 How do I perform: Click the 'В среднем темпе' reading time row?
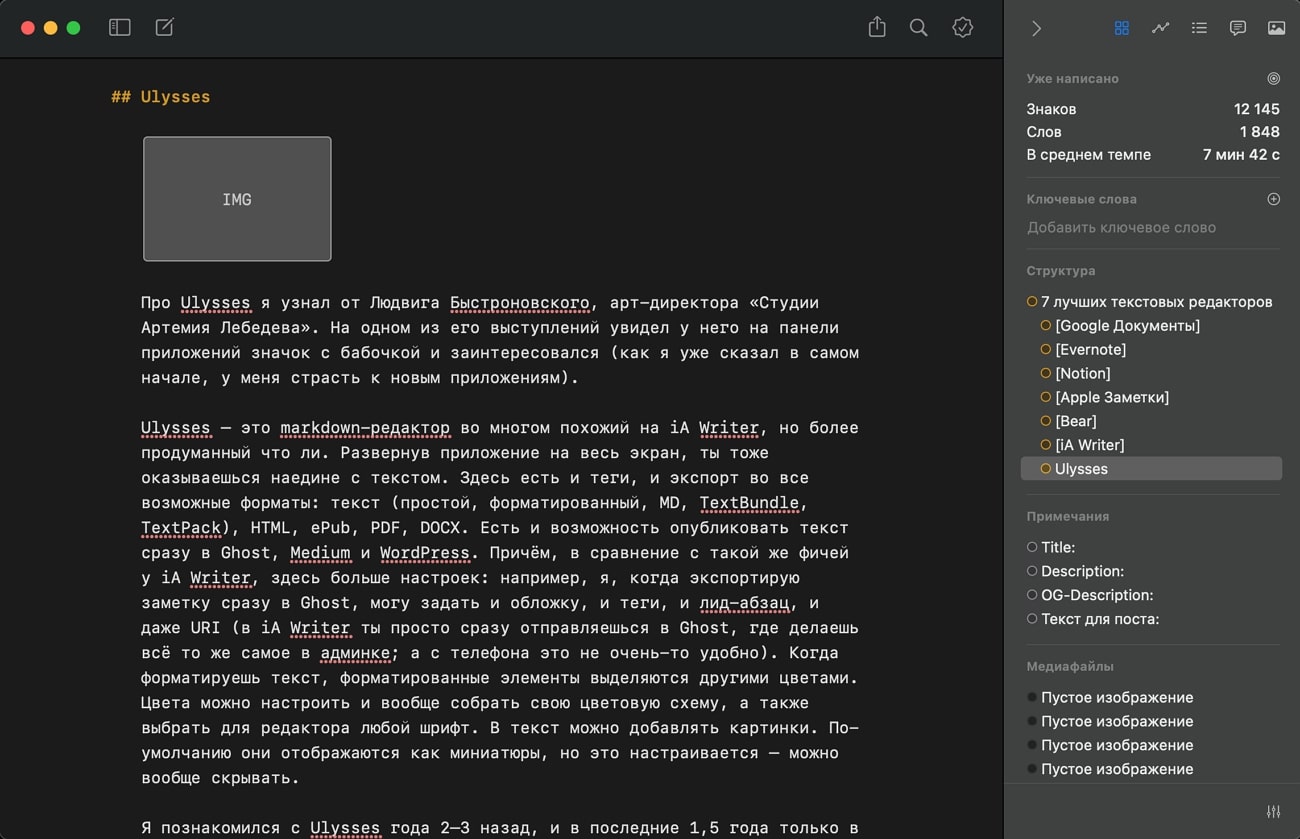point(1153,155)
